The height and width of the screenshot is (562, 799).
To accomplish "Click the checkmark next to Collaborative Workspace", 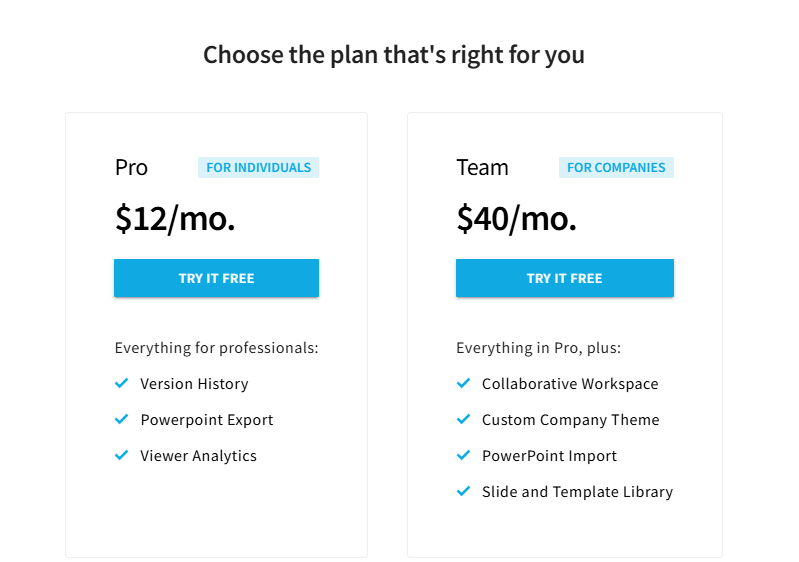I will pos(463,383).
